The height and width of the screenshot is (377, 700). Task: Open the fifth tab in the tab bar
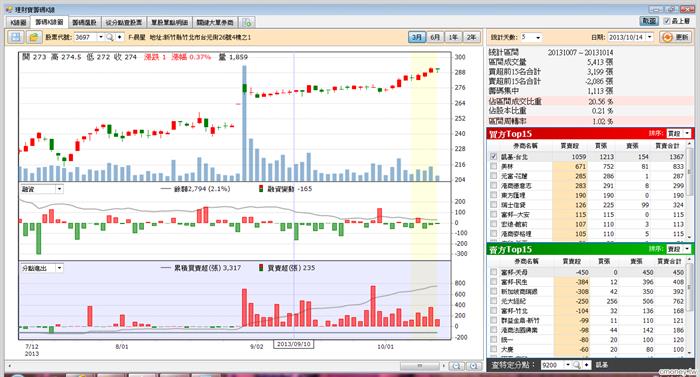169,22
